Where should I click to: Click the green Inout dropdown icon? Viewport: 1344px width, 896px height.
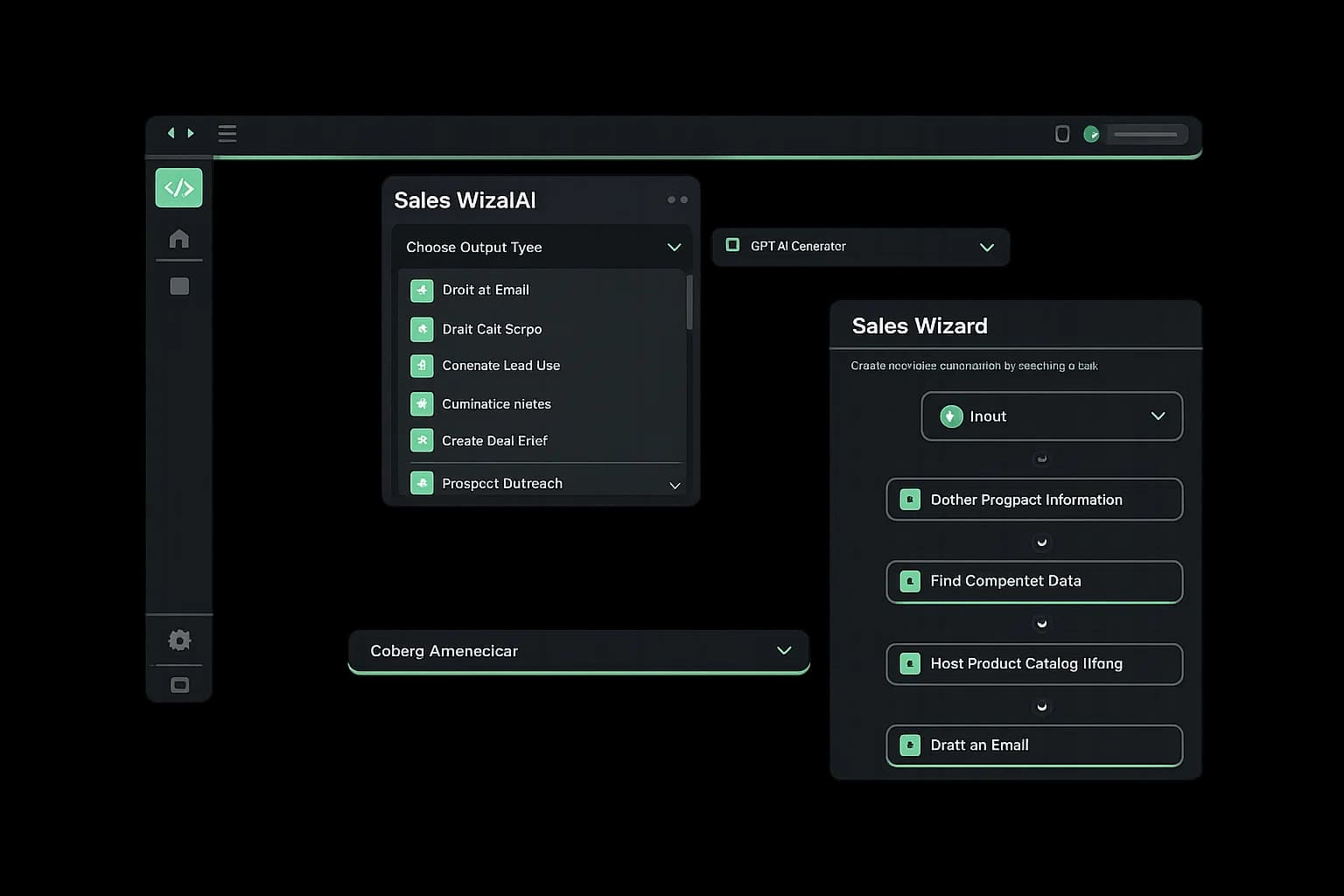[951, 416]
